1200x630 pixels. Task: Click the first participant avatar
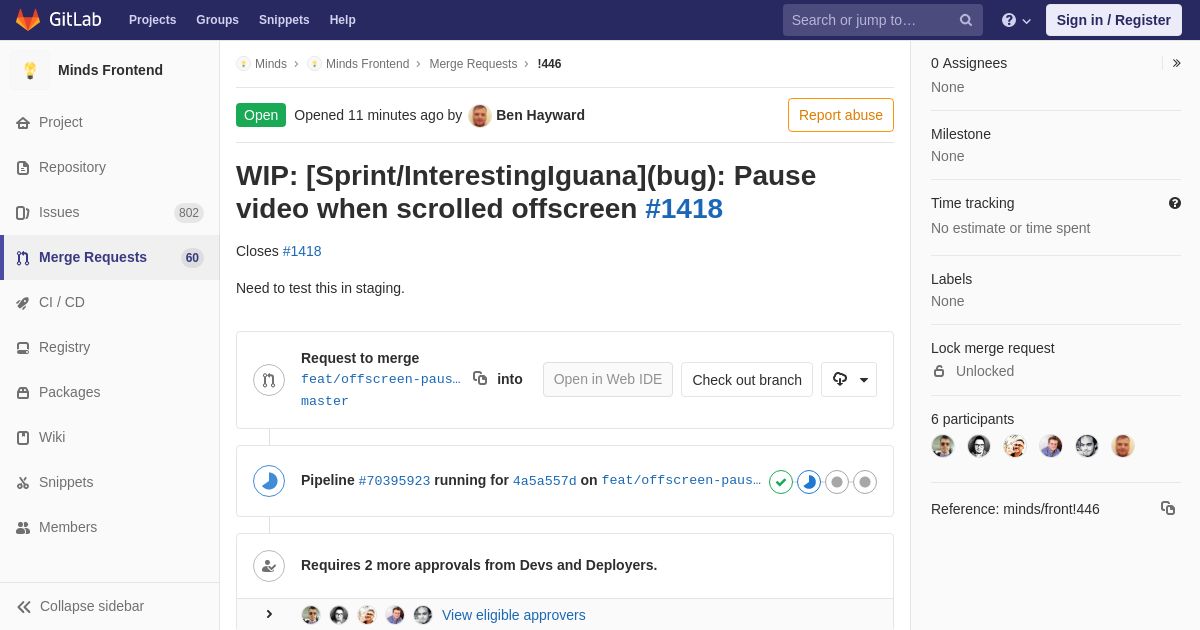click(x=943, y=446)
